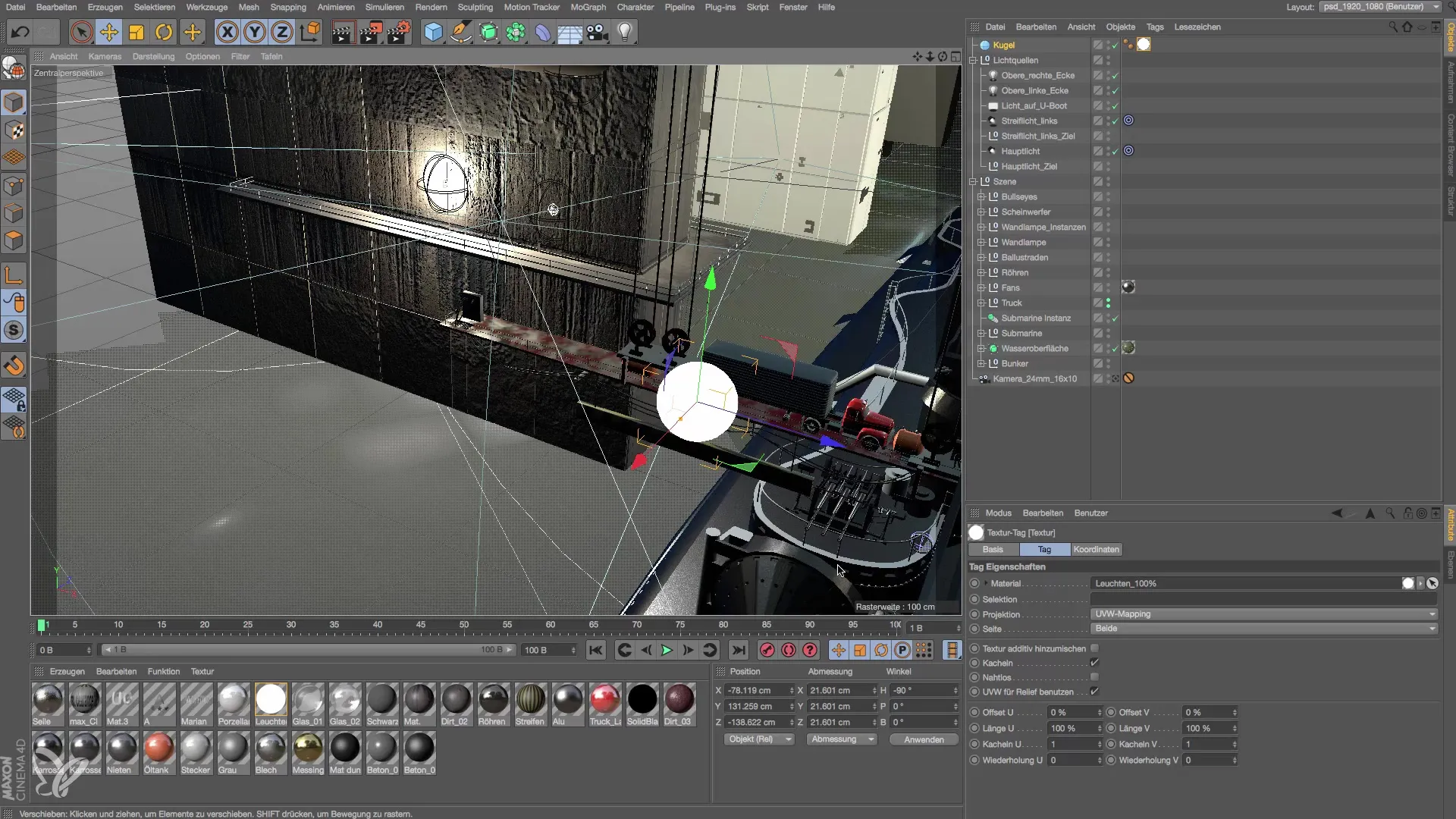Add a cube primitive object
This screenshot has width=1456, height=819.
tap(433, 32)
